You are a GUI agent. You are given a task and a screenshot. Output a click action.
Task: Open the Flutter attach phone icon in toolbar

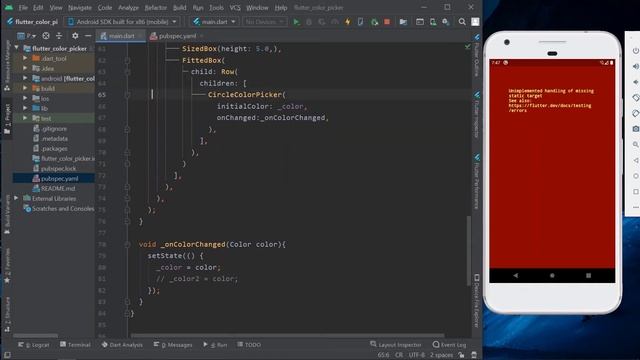pos(360,22)
